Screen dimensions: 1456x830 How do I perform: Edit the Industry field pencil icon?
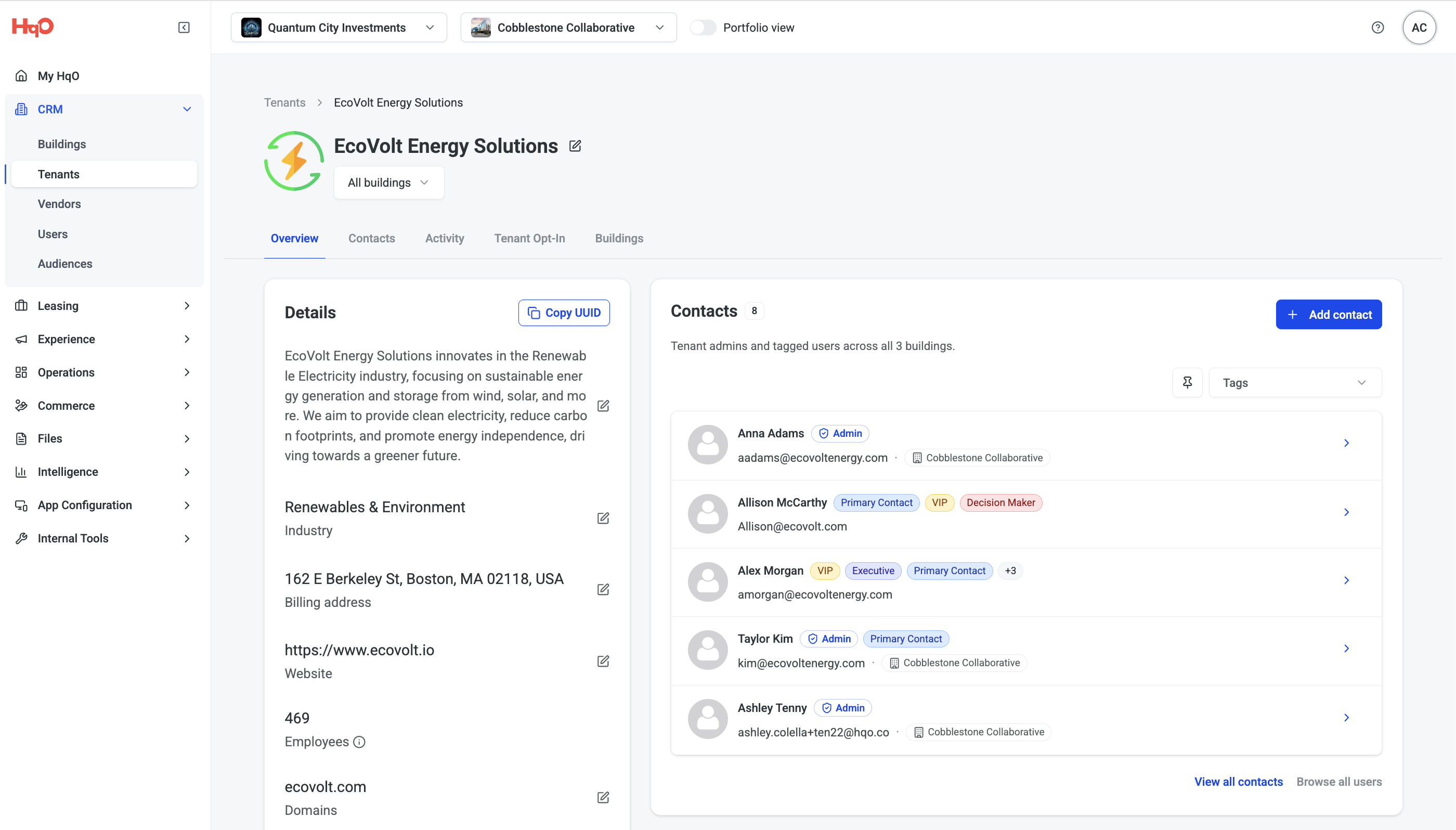tap(603, 518)
